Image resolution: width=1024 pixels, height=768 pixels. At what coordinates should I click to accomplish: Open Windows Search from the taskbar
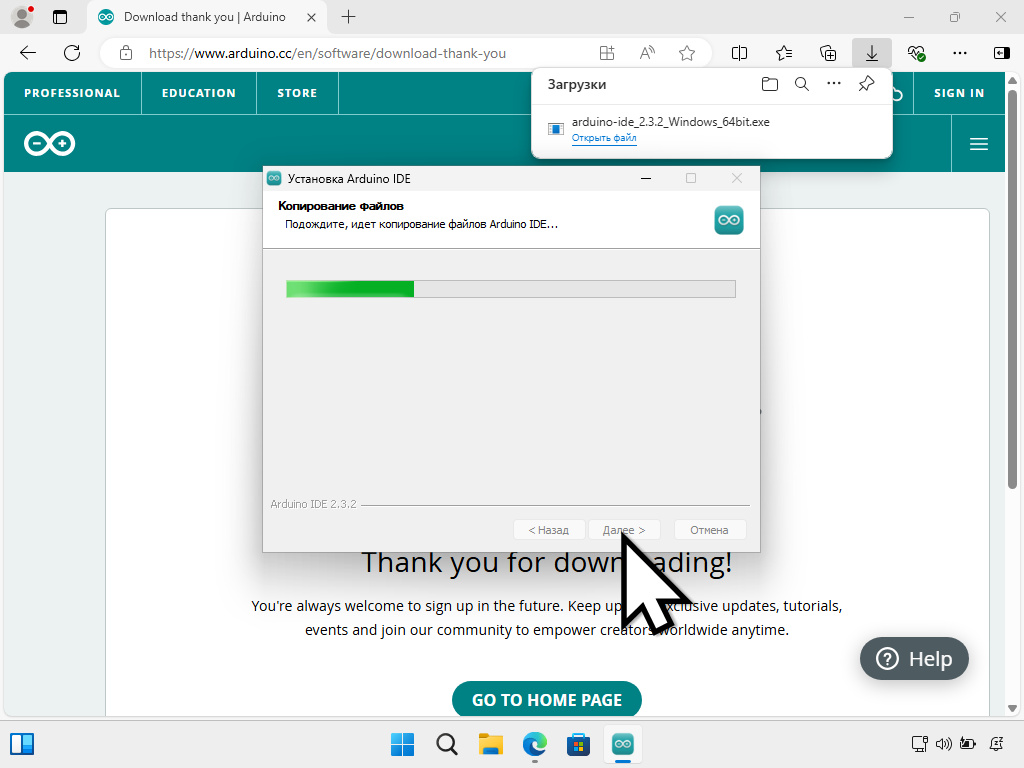(x=447, y=744)
